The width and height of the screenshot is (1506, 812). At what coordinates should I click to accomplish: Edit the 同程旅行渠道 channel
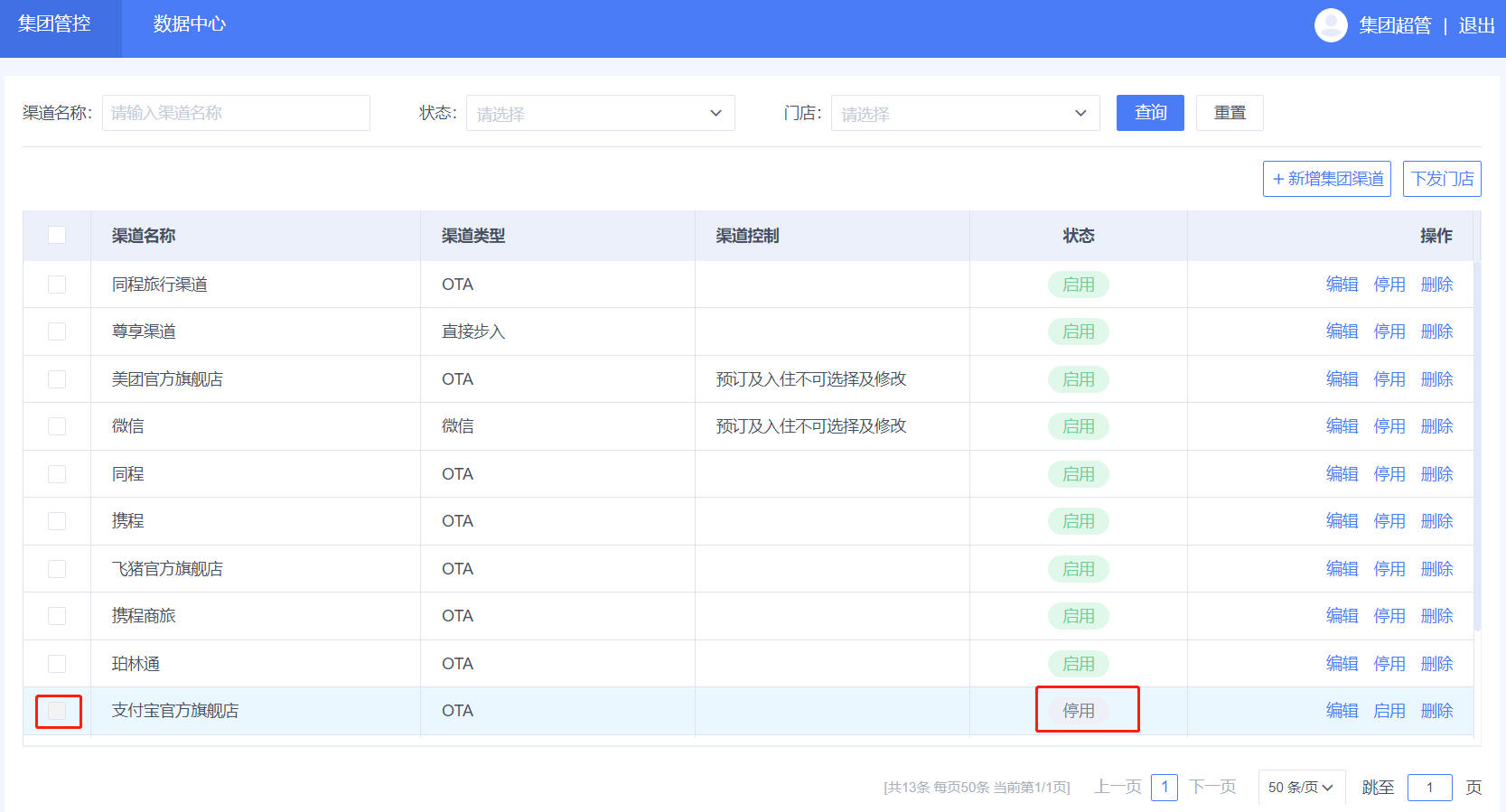click(1342, 285)
